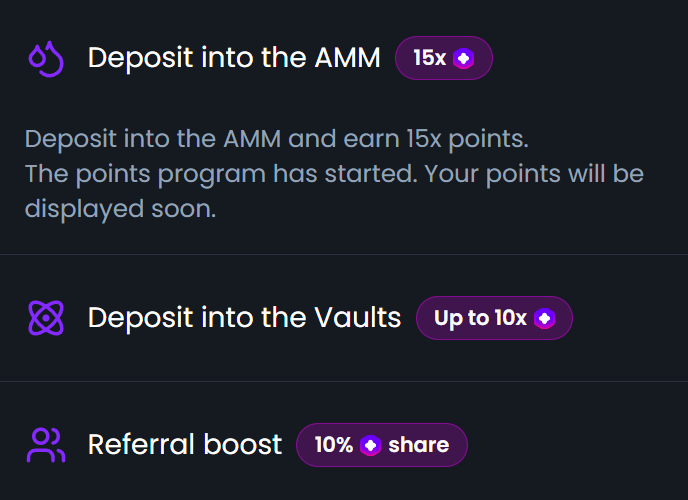Click the people icon beside Referral boost
The image size is (688, 500).
click(46, 445)
